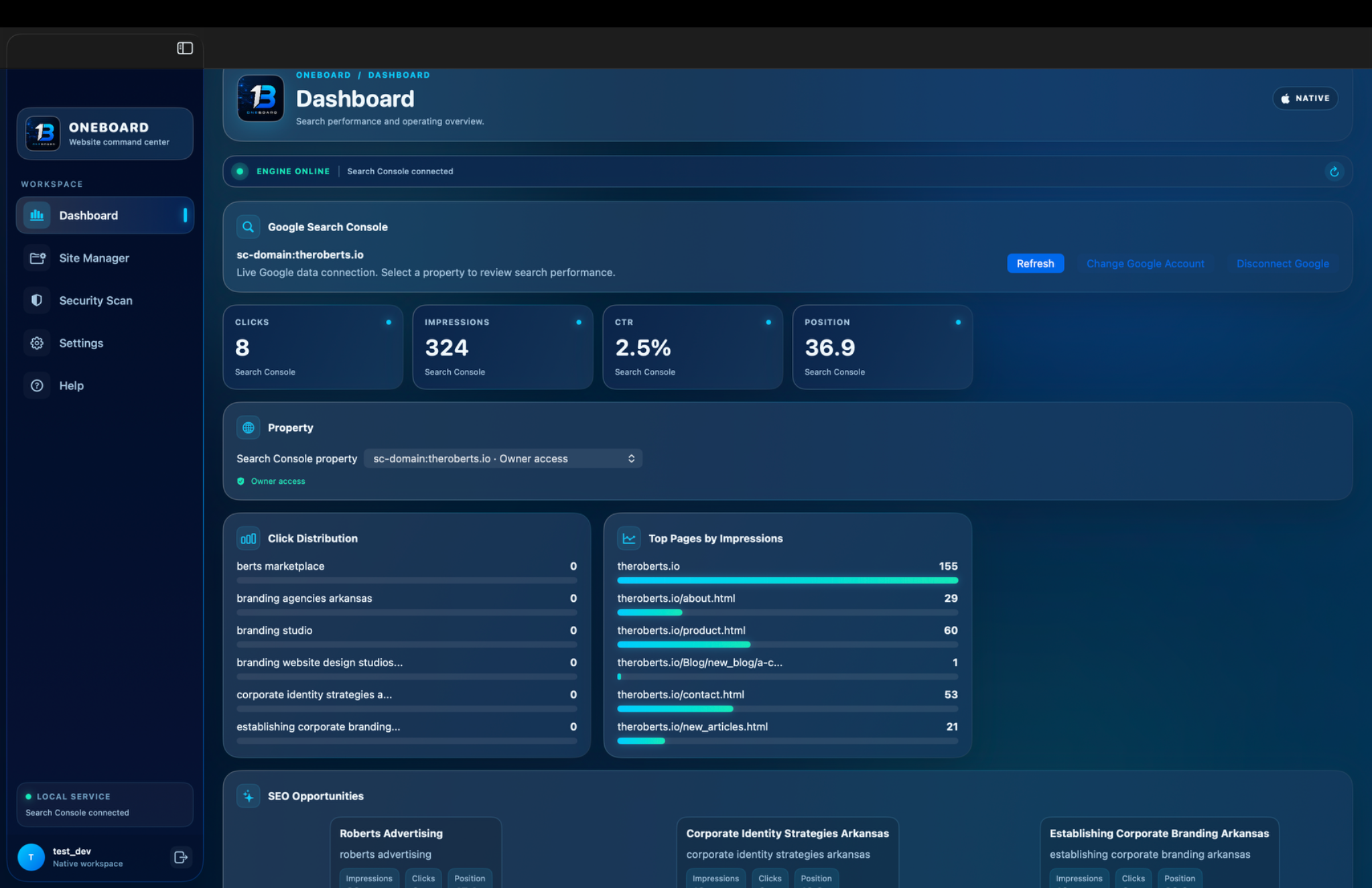Go to Security Scan page
Screen dimensions: 1372x888
[x=105, y=300]
